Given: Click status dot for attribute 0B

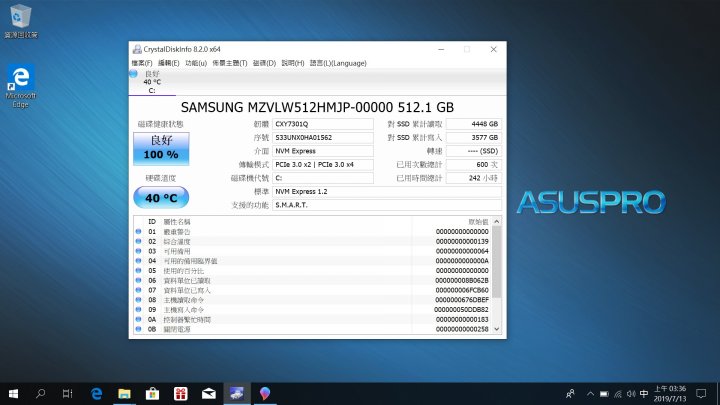Looking at the screenshot, I should [x=138, y=329].
